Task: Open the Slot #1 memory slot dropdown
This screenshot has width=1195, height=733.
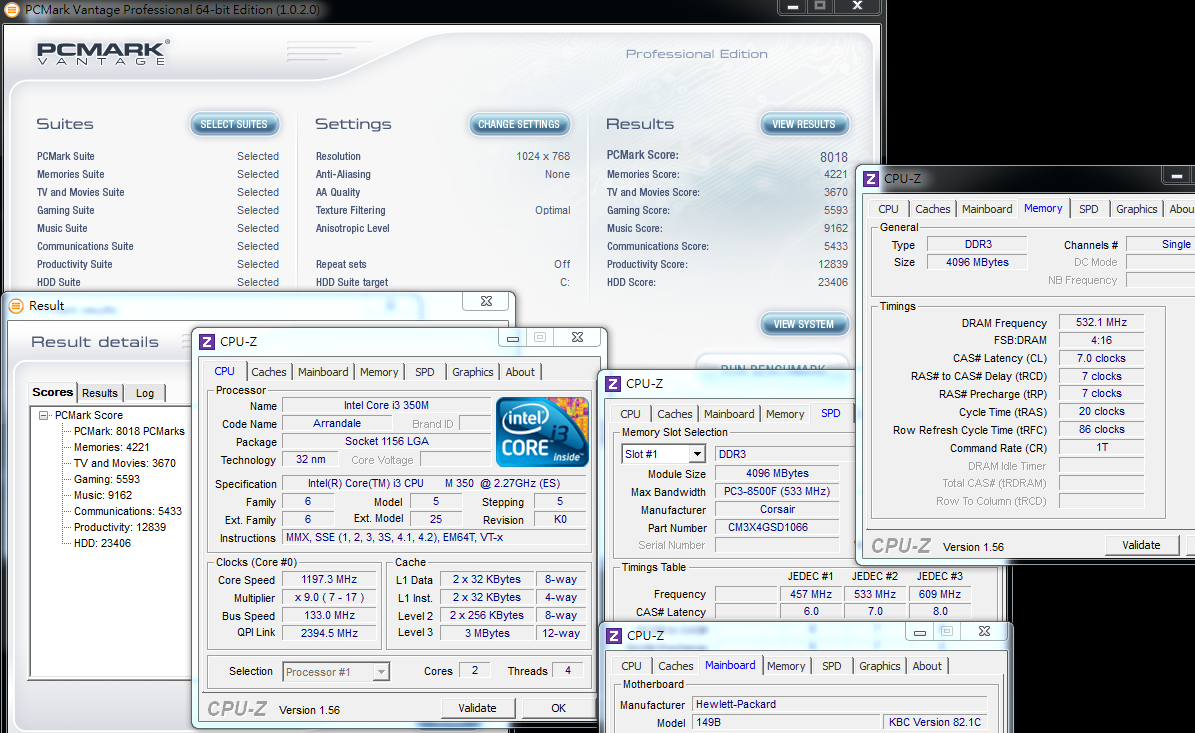Action: pyautogui.click(x=697, y=454)
